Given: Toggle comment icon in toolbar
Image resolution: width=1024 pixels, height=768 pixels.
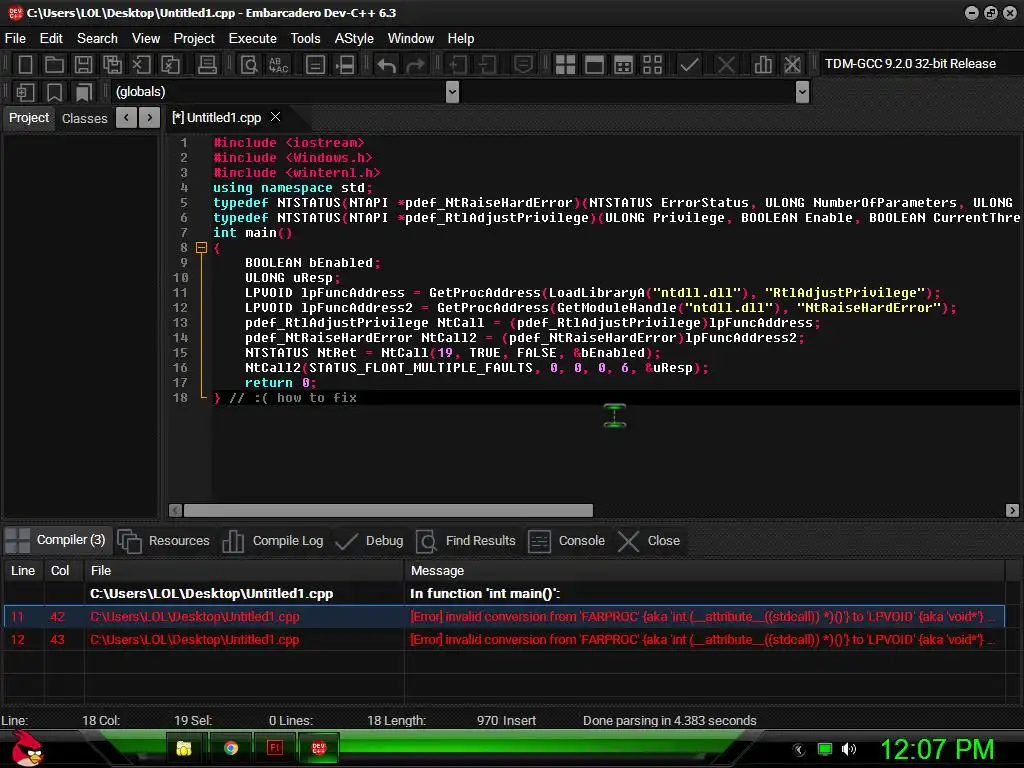Looking at the screenshot, I should pyautogui.click(x=523, y=65).
